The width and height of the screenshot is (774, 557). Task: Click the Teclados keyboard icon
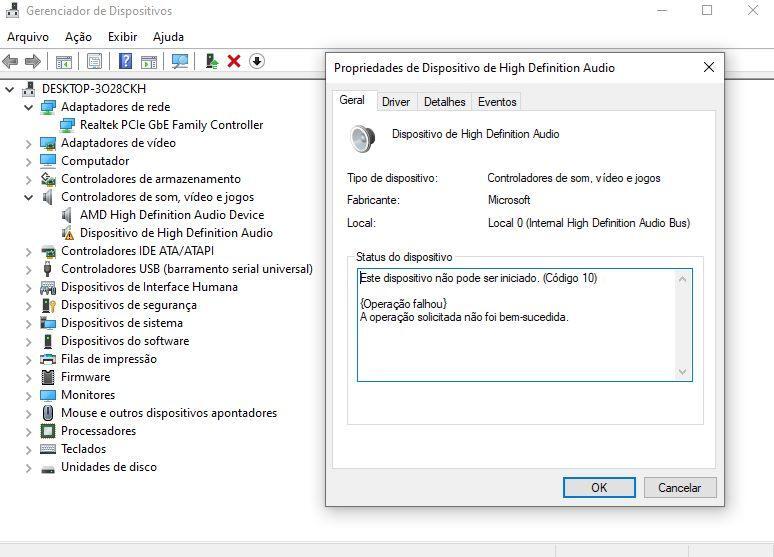point(48,449)
